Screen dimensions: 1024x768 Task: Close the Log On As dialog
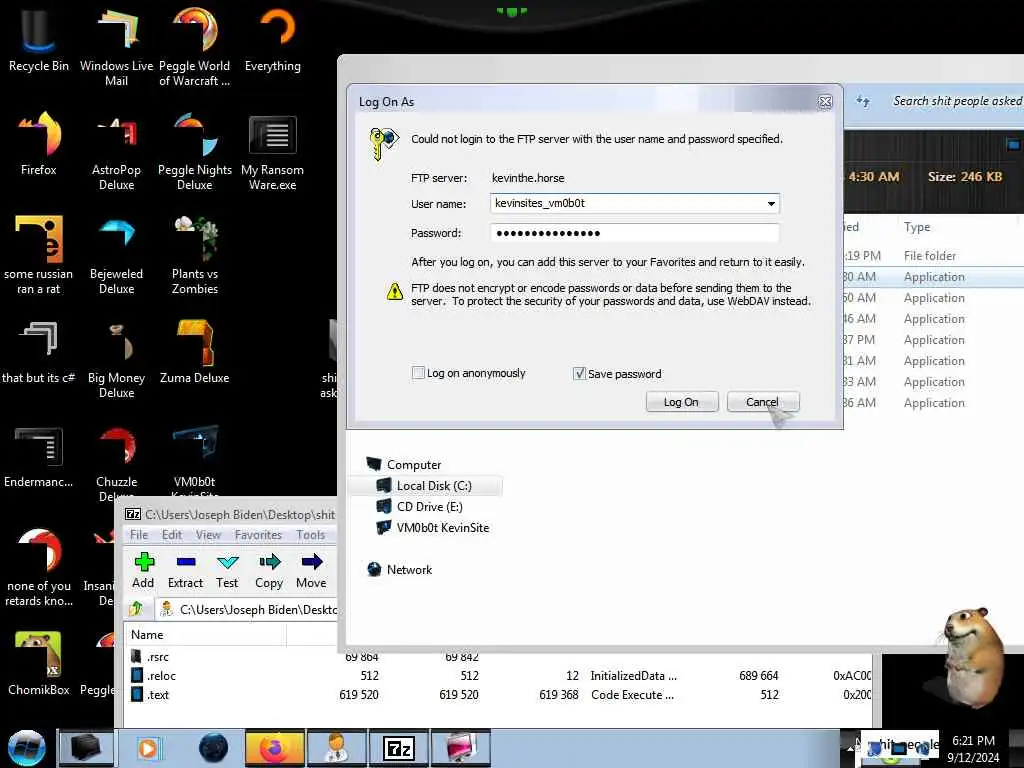click(x=825, y=102)
